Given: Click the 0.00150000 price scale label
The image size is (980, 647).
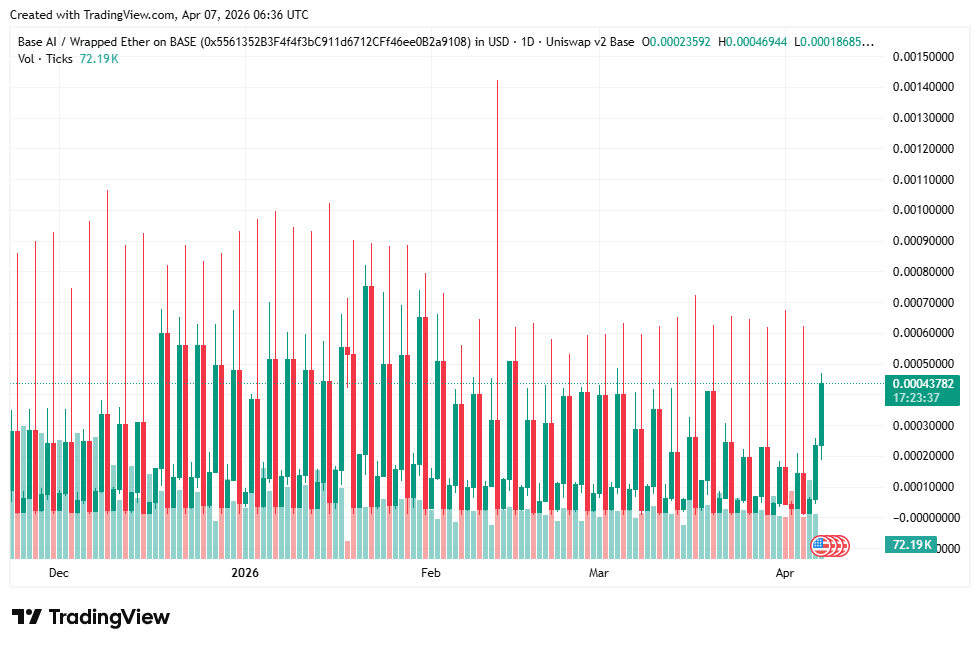Looking at the screenshot, I should pyautogui.click(x=922, y=57).
